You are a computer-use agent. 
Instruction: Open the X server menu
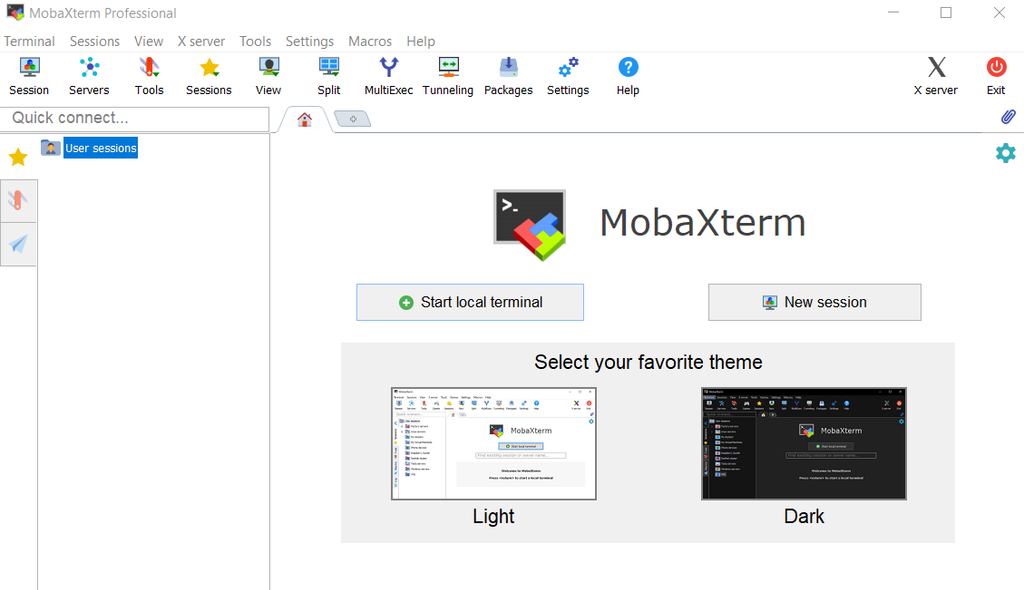click(201, 41)
